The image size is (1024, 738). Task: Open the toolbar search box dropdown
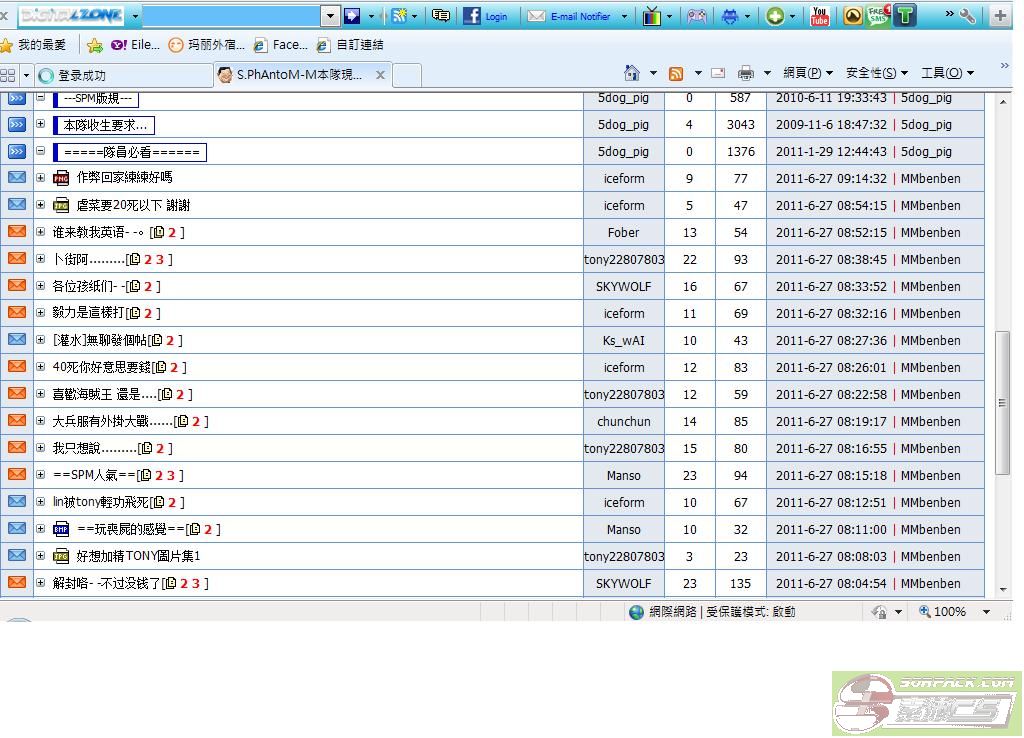coord(330,16)
